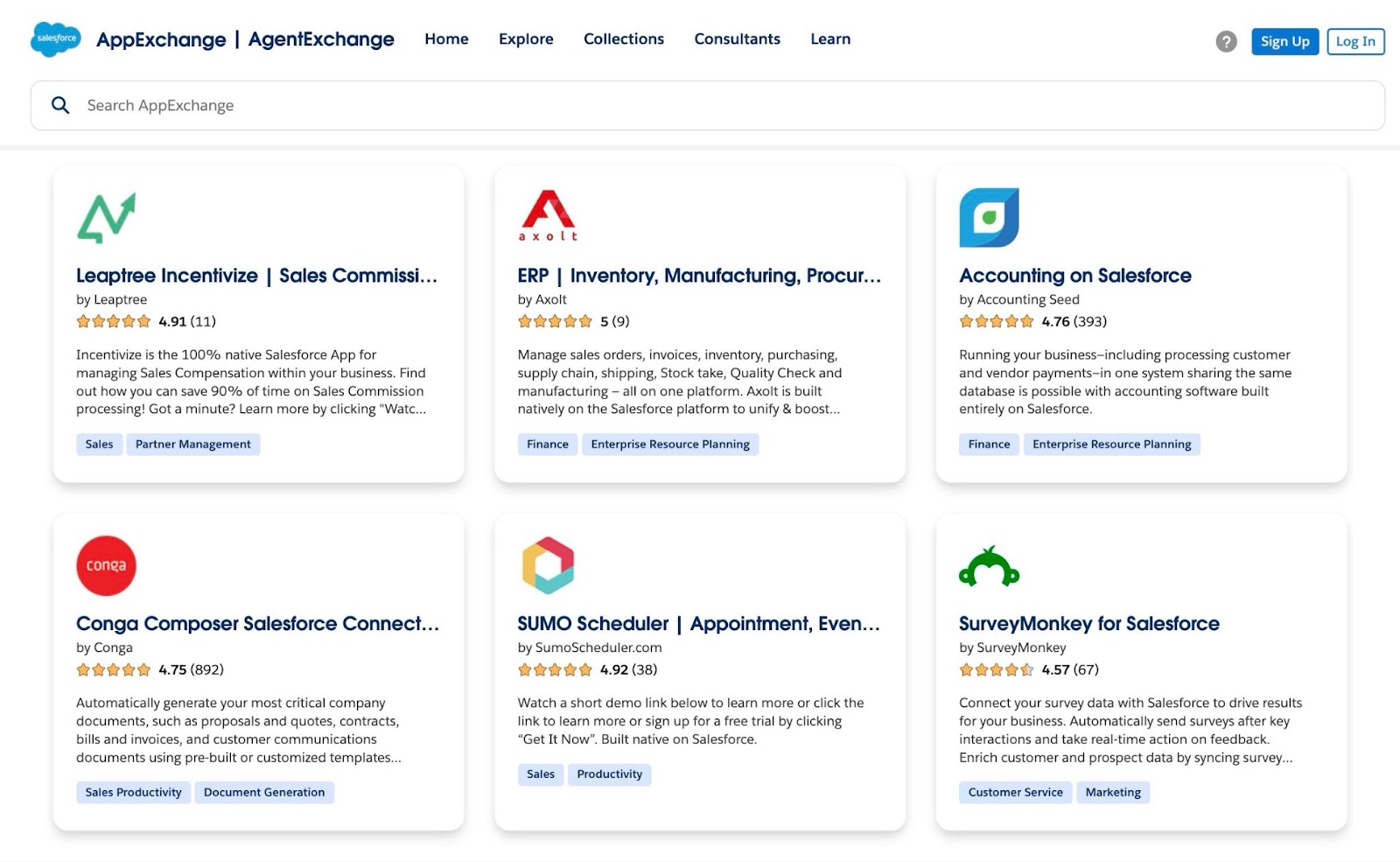Click the 'by Accounting Seed' publisher text
Image resolution: width=1400 pixels, height=862 pixels.
[x=1019, y=299]
